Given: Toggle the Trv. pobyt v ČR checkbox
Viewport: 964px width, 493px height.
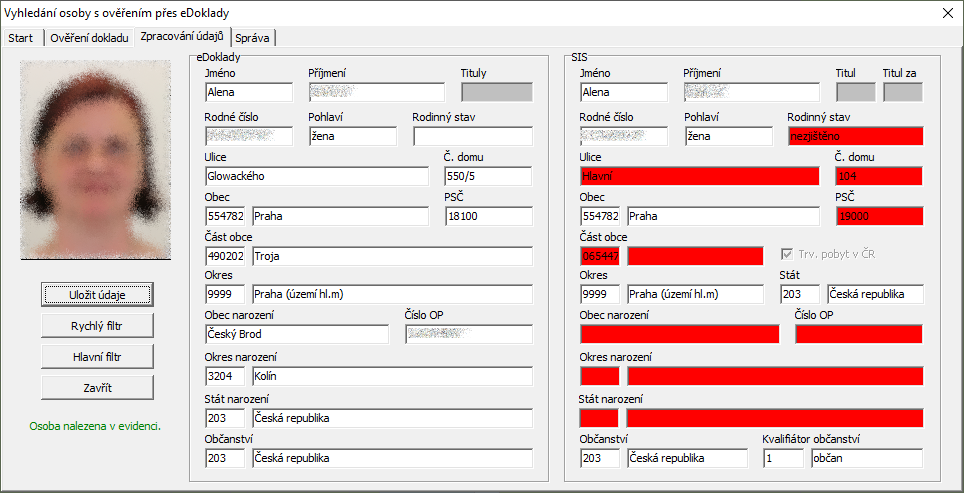Looking at the screenshot, I should pos(787,254).
